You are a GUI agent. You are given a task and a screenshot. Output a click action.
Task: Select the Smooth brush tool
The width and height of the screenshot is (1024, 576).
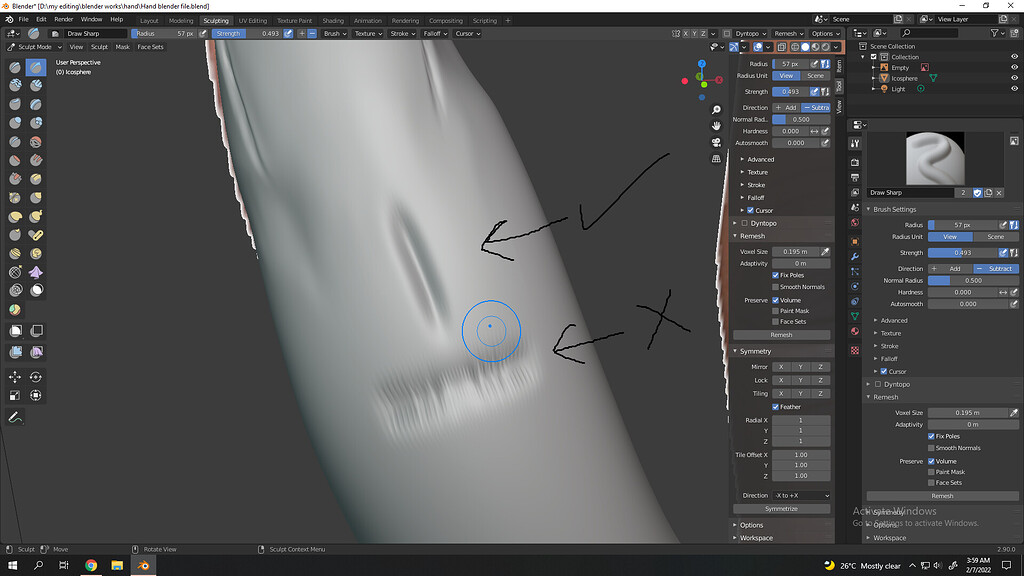pos(36,142)
